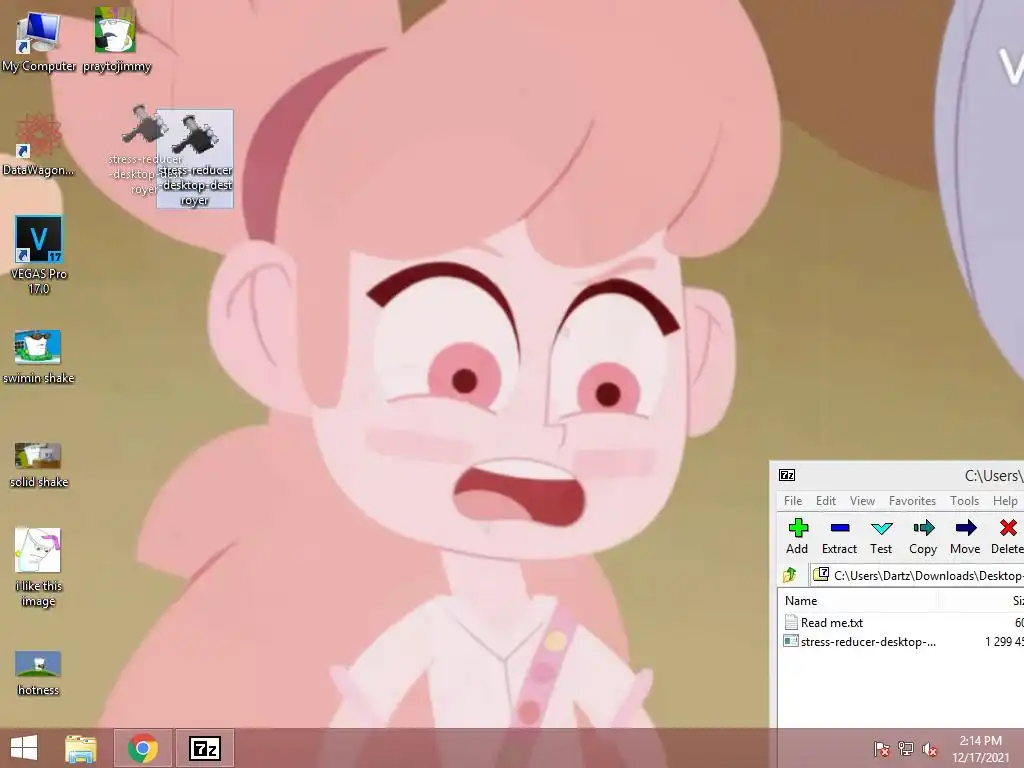Screen dimensions: 1024x768
Task: Open the Edit menu in 7-Zip
Action: (825, 501)
